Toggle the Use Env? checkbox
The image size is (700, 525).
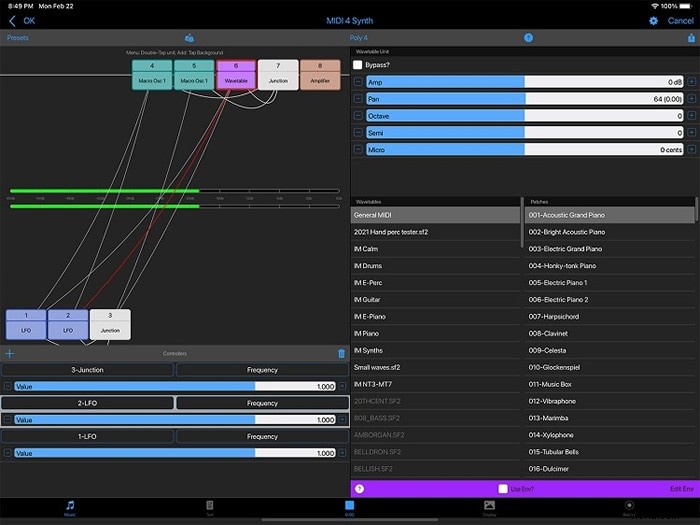pos(503,489)
